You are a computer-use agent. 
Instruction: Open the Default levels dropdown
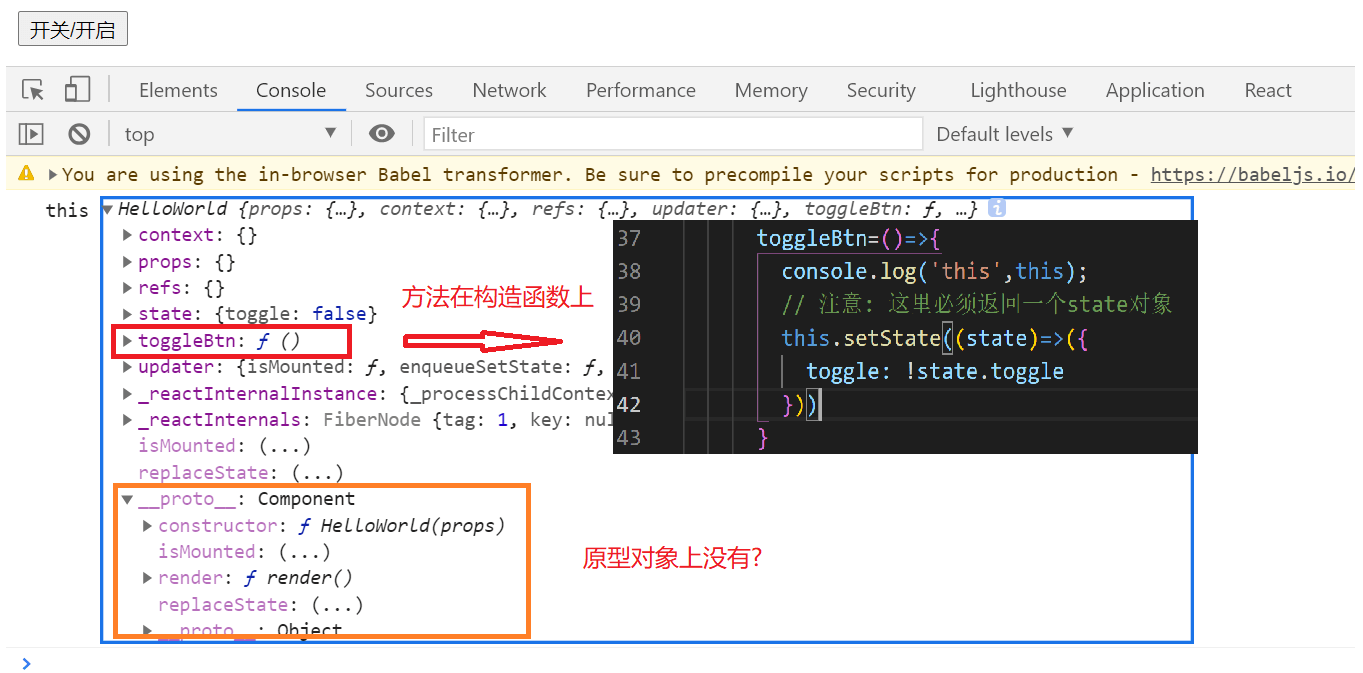point(1005,134)
